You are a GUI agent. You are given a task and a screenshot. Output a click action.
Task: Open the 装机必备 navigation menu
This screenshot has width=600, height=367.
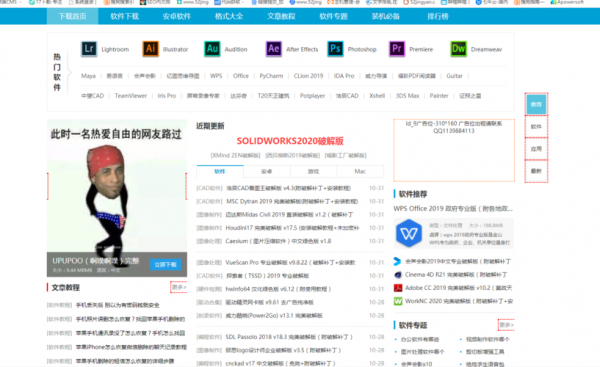coord(386,16)
